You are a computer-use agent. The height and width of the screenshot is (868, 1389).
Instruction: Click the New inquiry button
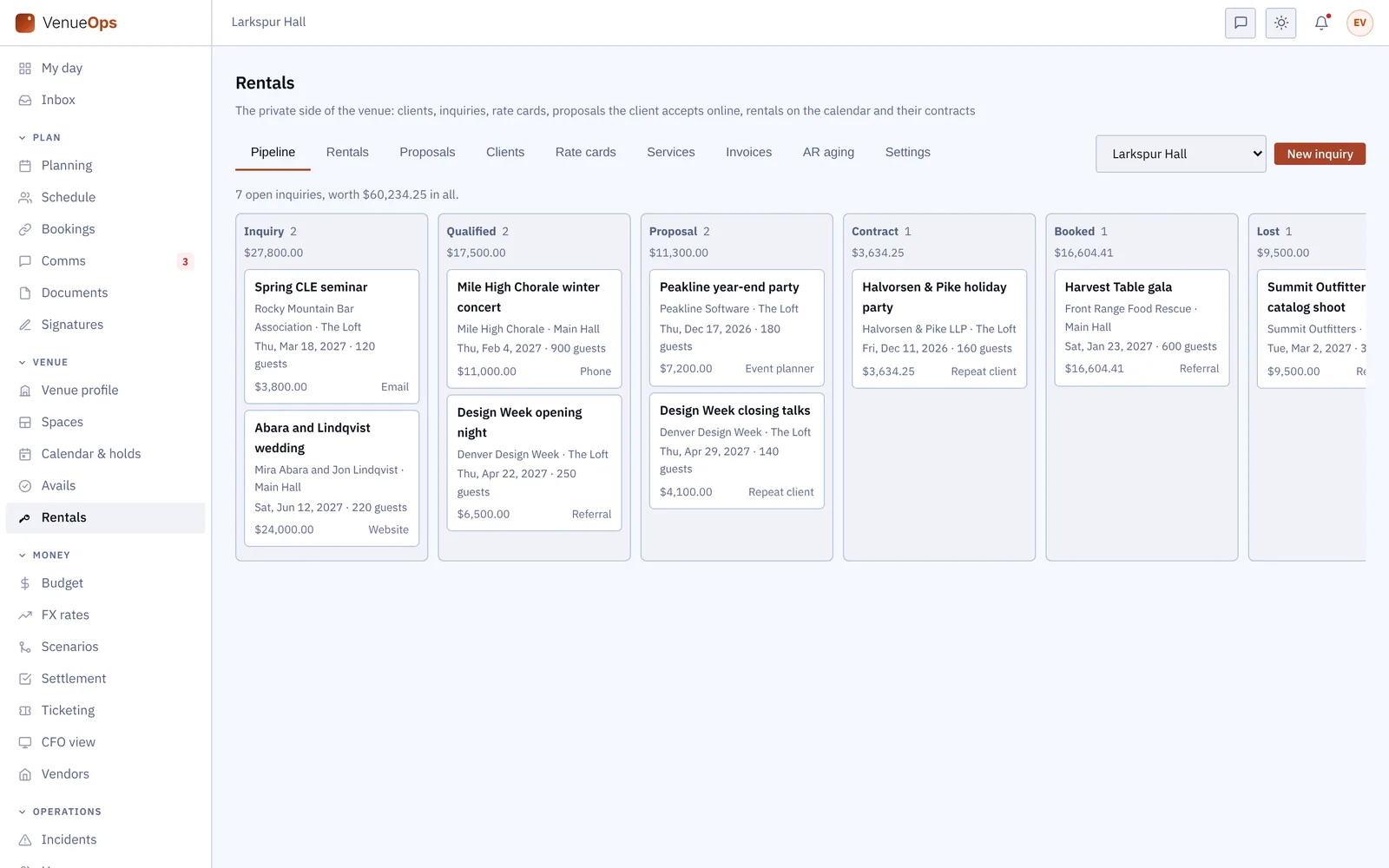click(x=1320, y=154)
